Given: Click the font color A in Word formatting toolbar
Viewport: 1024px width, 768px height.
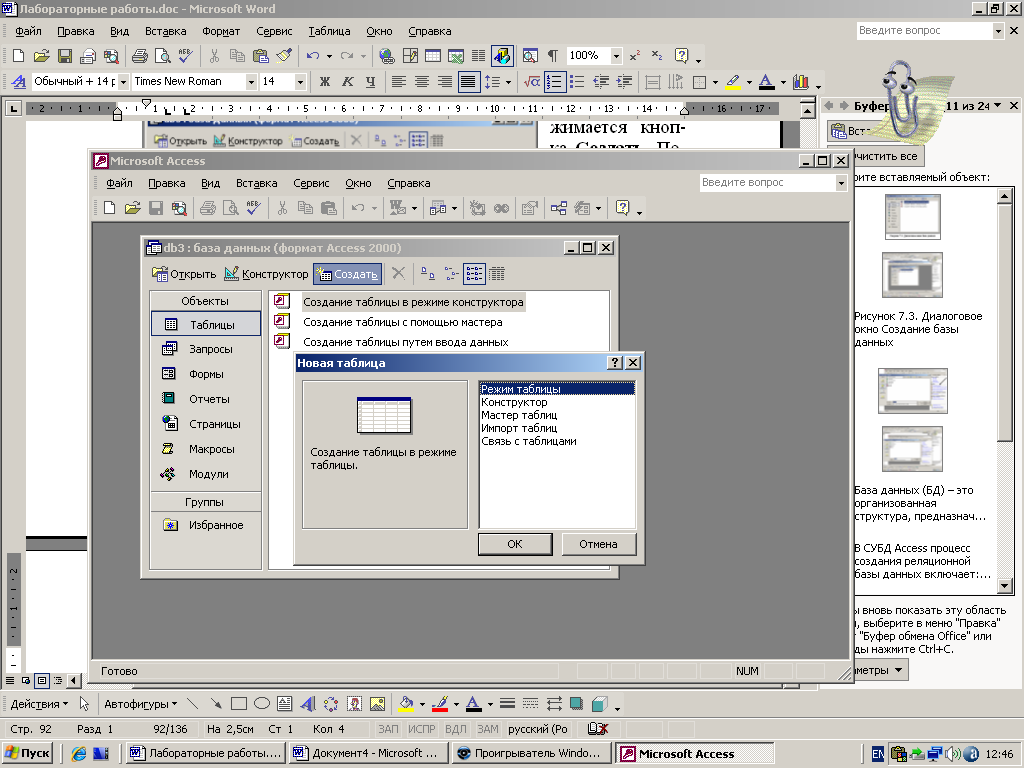Looking at the screenshot, I should coord(767,82).
